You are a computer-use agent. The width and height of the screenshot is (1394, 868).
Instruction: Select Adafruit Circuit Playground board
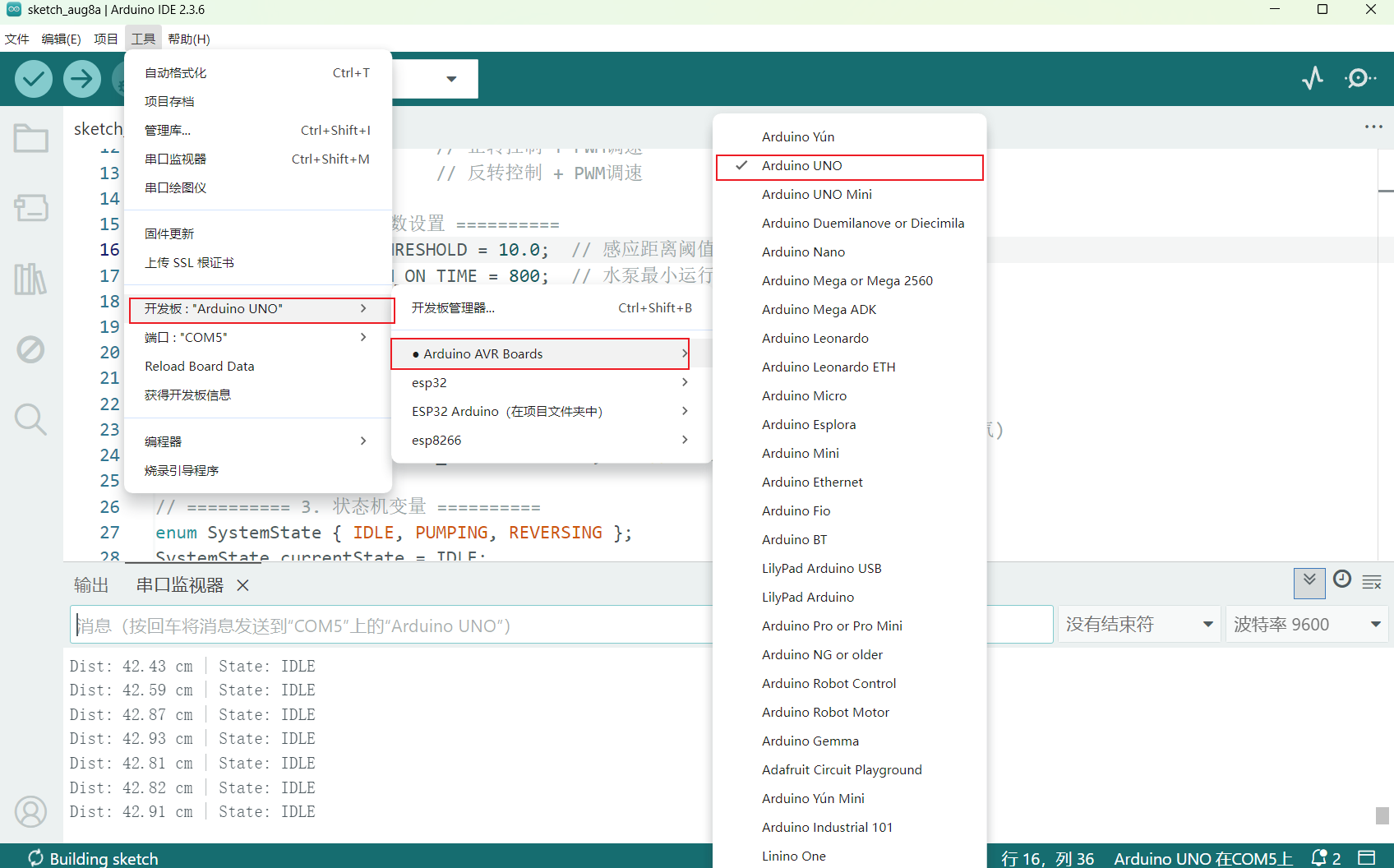[x=850, y=770]
